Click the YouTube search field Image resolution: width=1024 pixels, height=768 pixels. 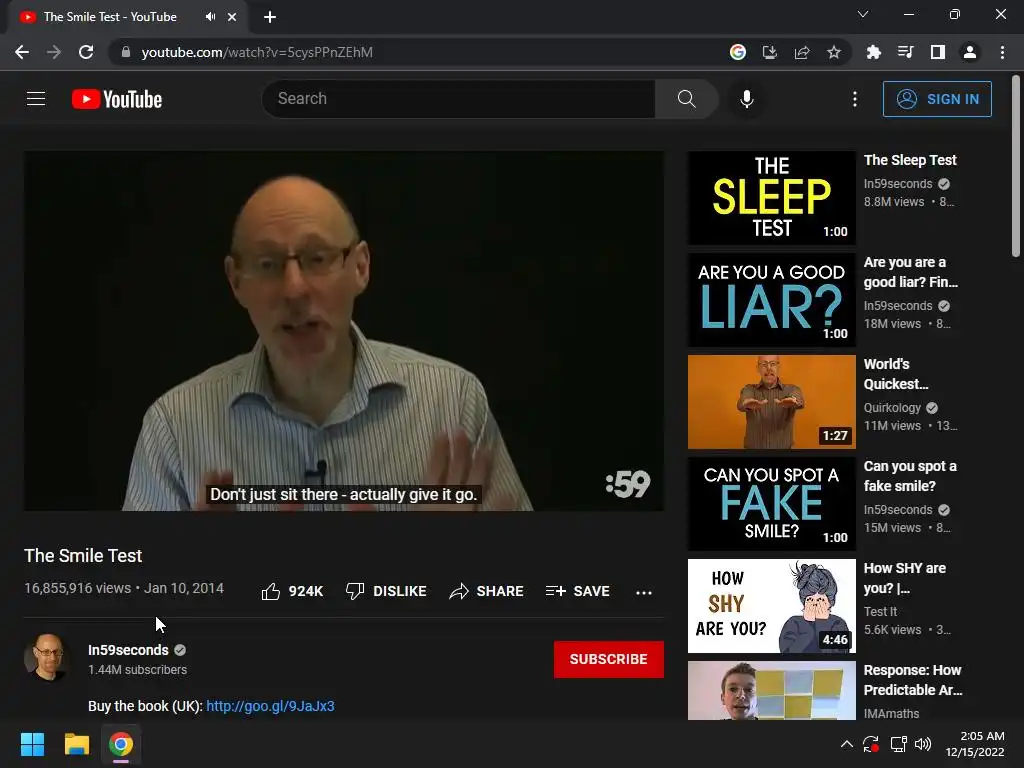(x=458, y=99)
